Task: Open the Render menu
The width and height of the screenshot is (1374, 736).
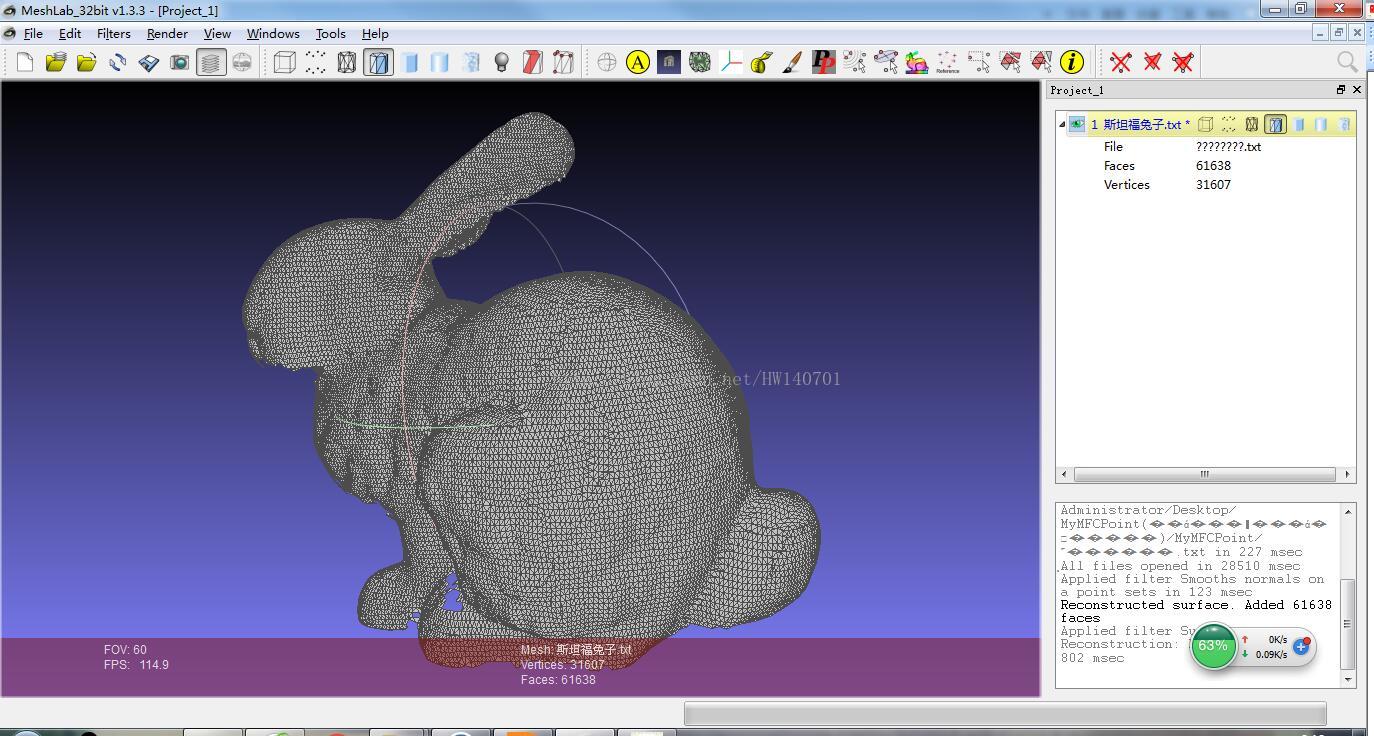Action: (x=167, y=33)
